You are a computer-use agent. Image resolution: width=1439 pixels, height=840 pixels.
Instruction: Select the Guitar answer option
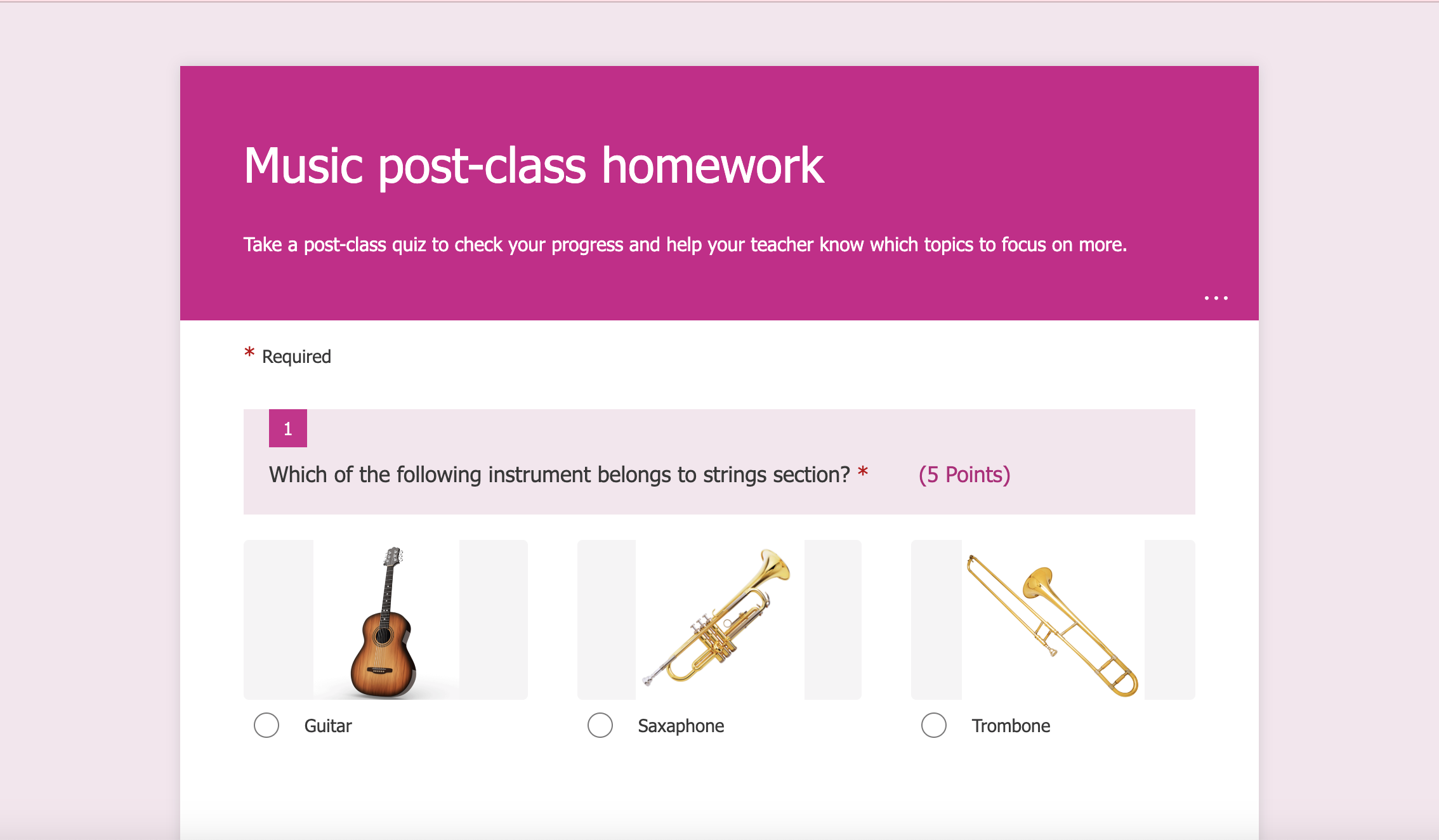[x=266, y=725]
